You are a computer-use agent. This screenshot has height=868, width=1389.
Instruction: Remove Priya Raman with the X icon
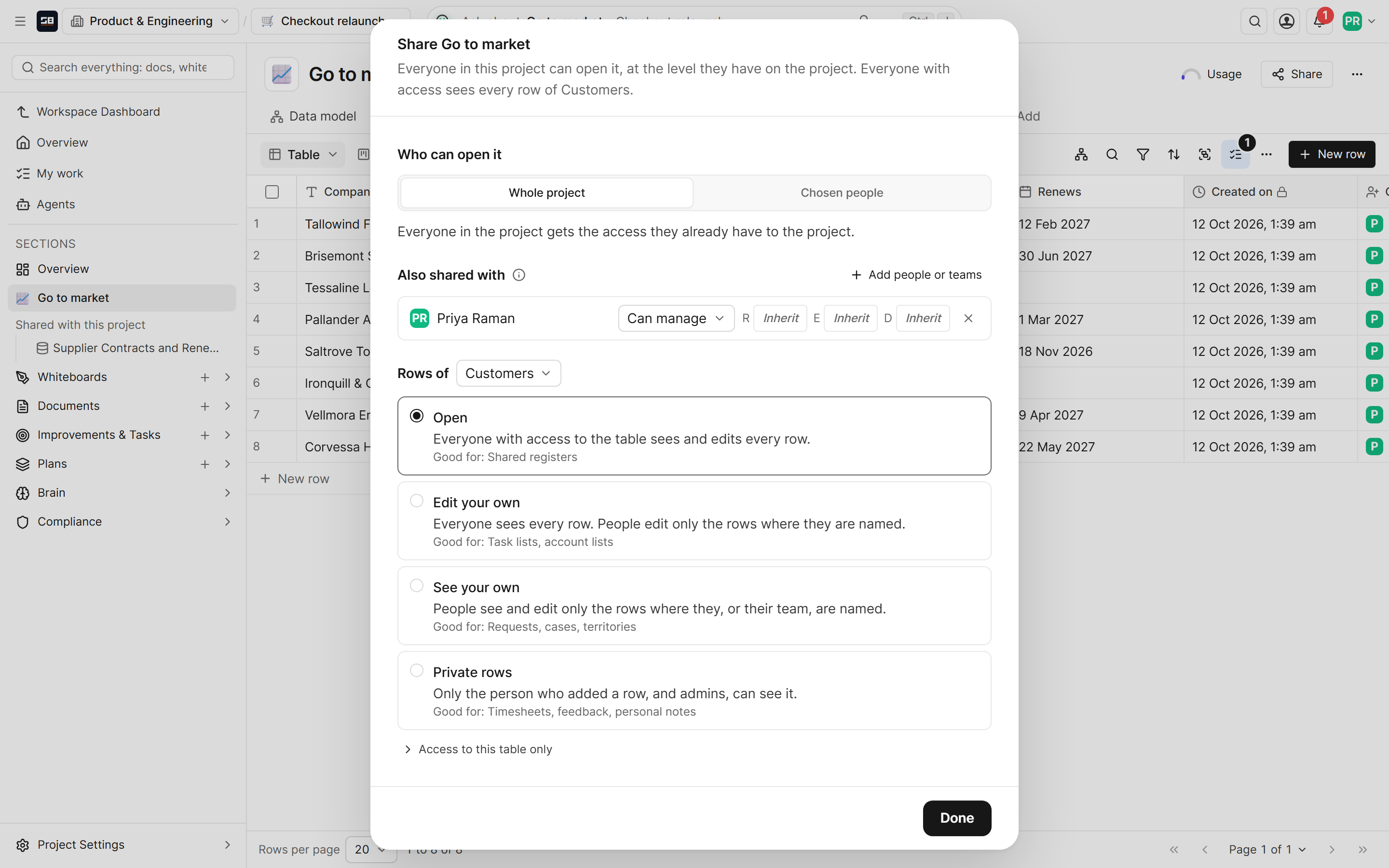click(968, 318)
